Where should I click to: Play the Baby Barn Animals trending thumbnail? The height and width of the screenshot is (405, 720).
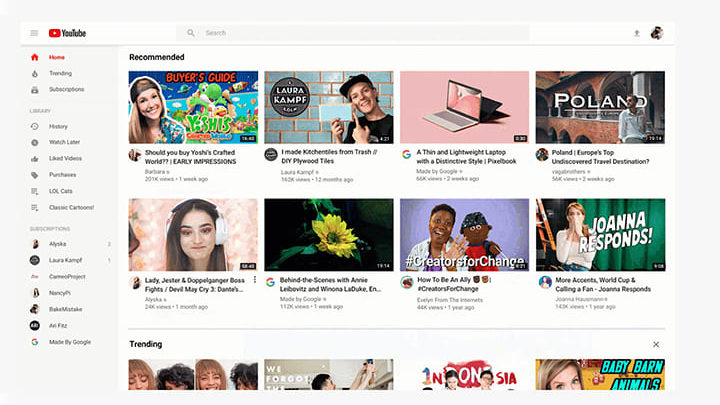point(600,375)
